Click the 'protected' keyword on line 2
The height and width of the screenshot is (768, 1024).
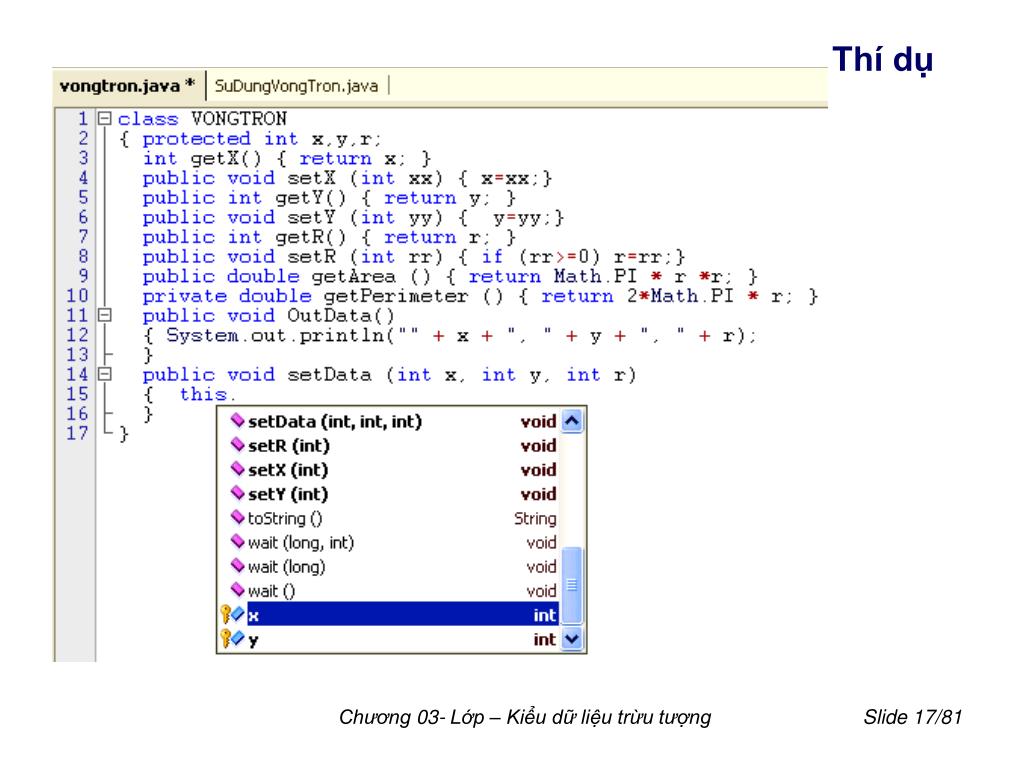tap(196, 139)
